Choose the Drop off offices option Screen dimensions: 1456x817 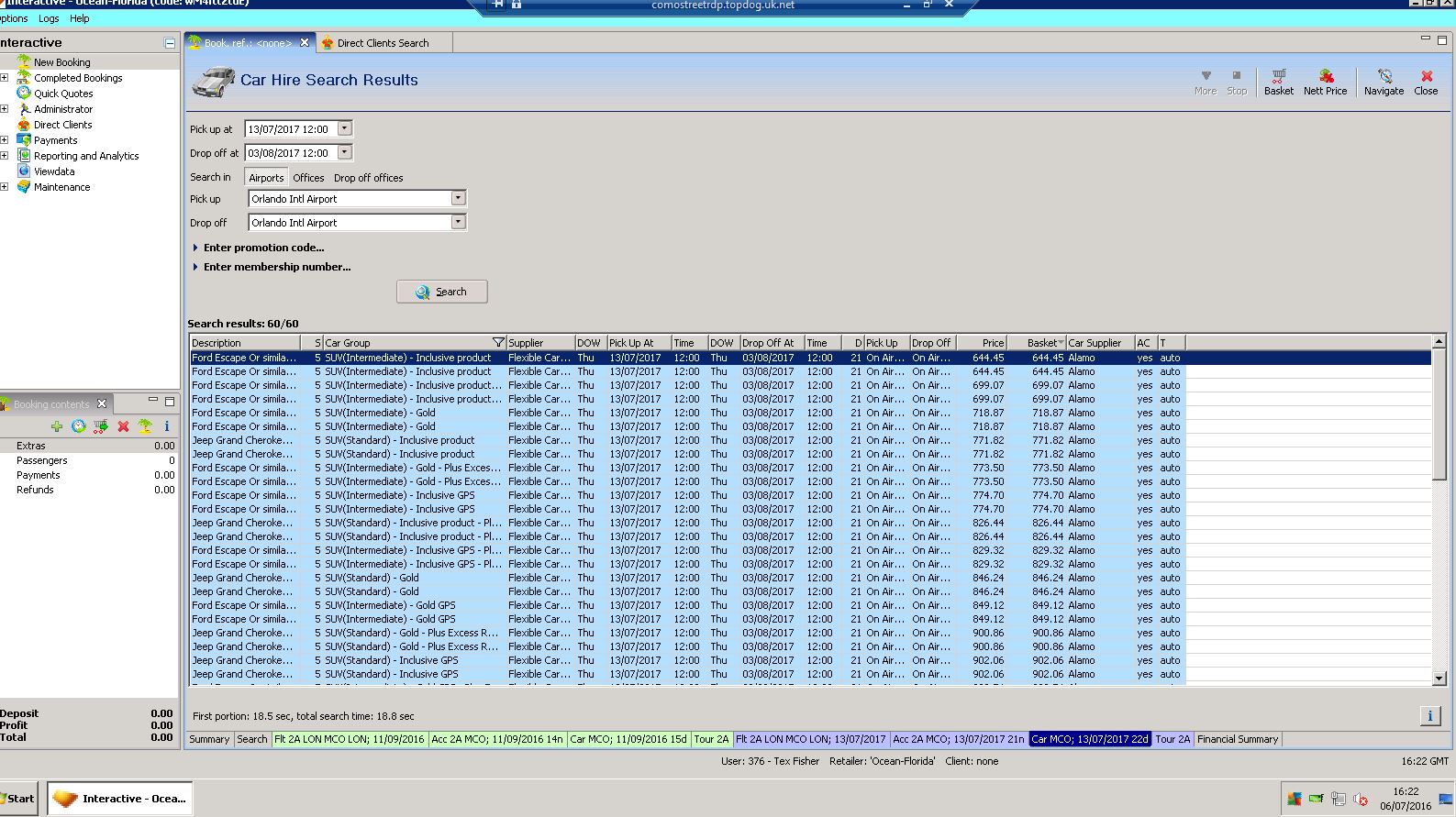pos(368,178)
